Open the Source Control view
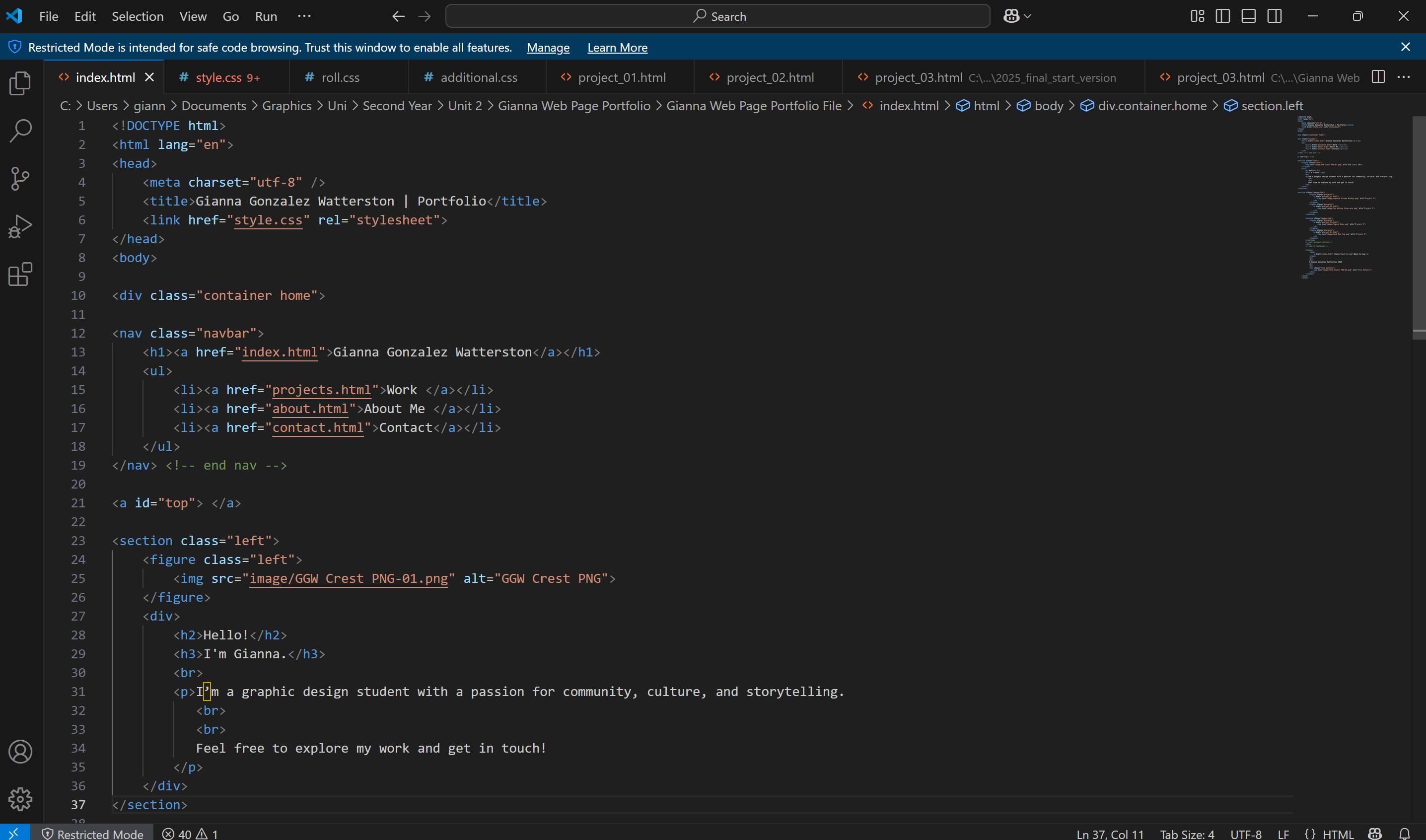The height and width of the screenshot is (840, 1426). click(20, 178)
